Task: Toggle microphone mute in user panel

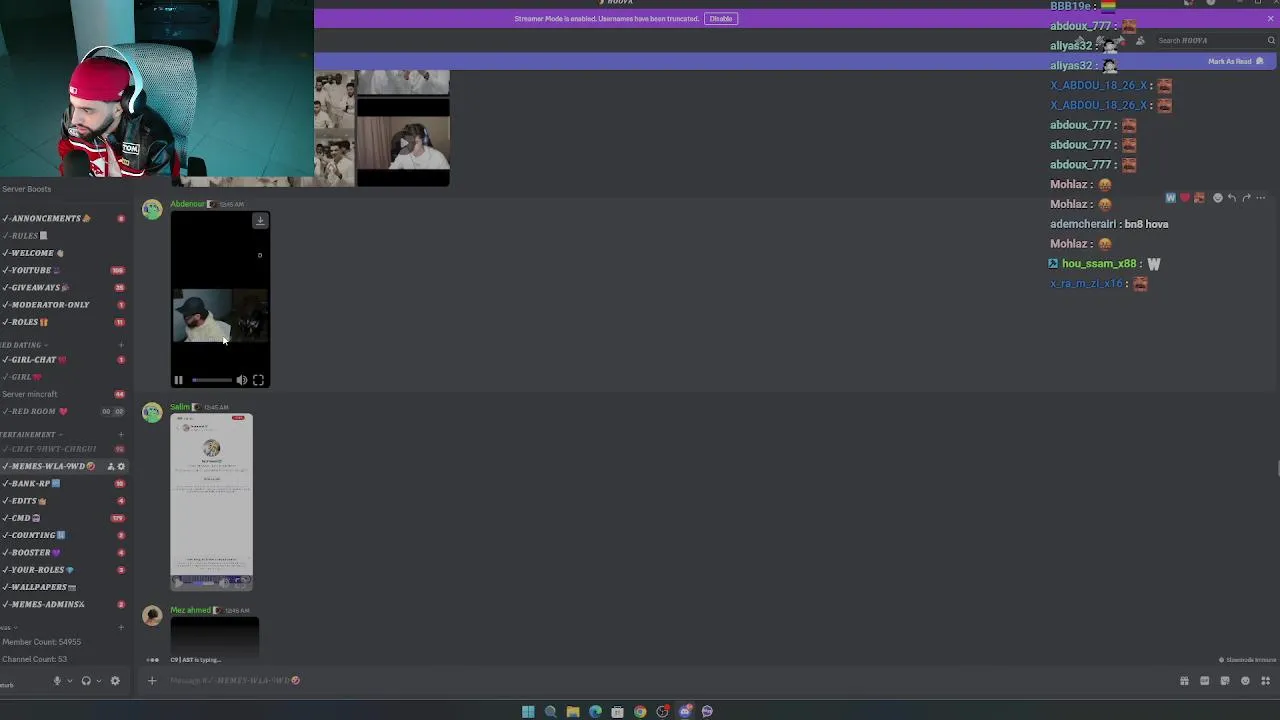Action: click(57, 681)
